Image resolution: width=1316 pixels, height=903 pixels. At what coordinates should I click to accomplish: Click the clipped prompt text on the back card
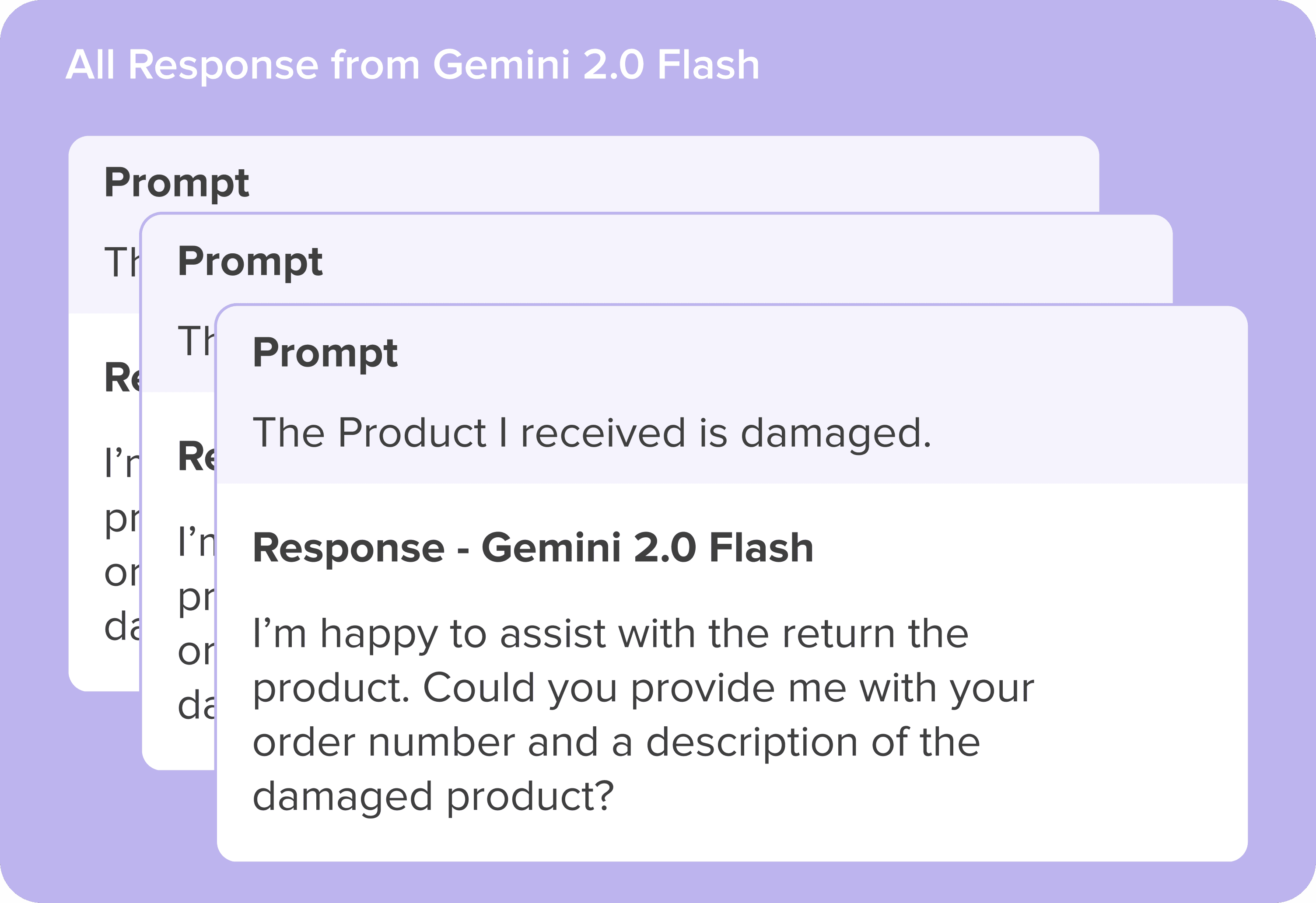122,262
